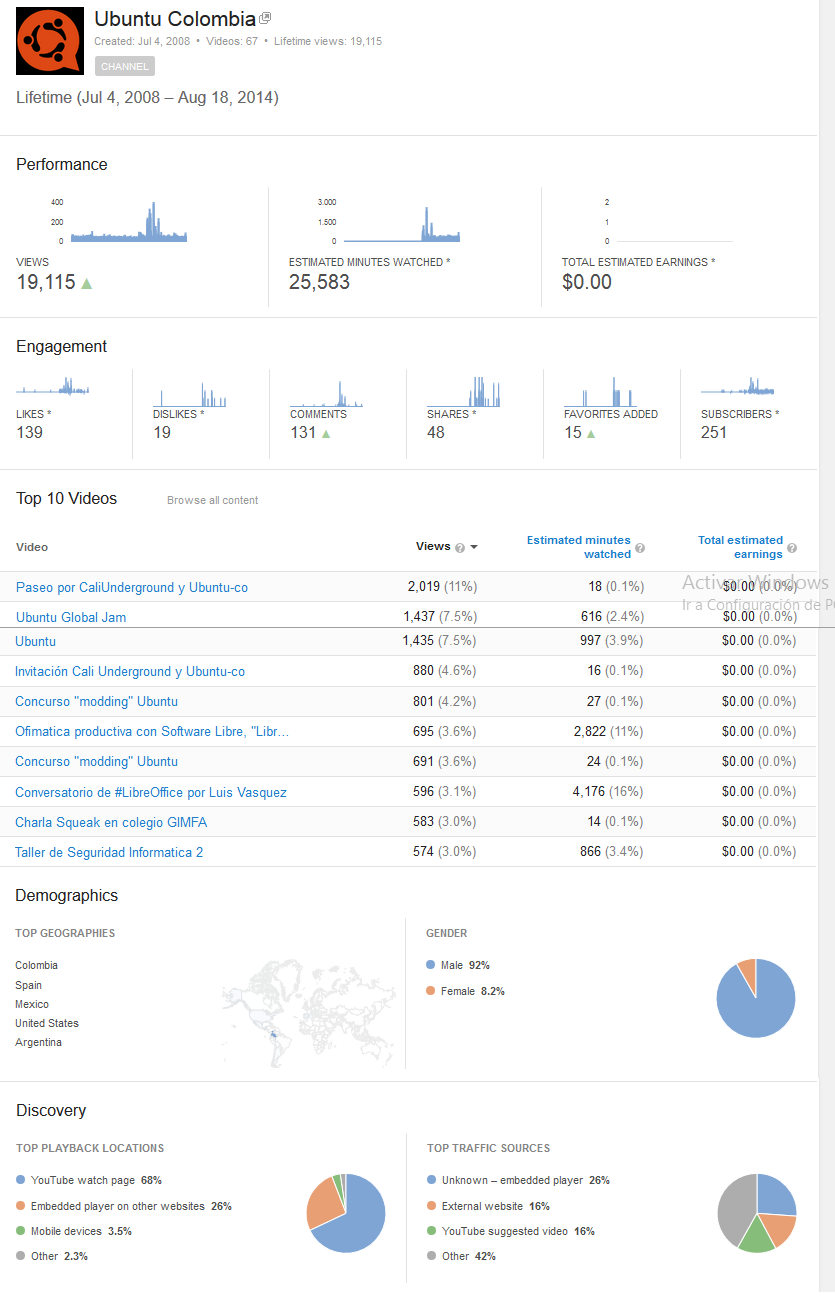Click the Estimated minutes watched help icon
Screen dimensions: 835x1297
pyautogui.click(x=640, y=548)
